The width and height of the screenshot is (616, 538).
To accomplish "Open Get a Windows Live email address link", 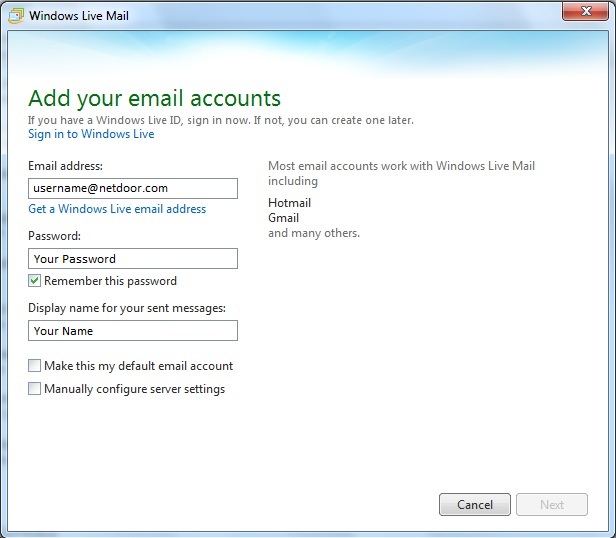I will click(117, 209).
